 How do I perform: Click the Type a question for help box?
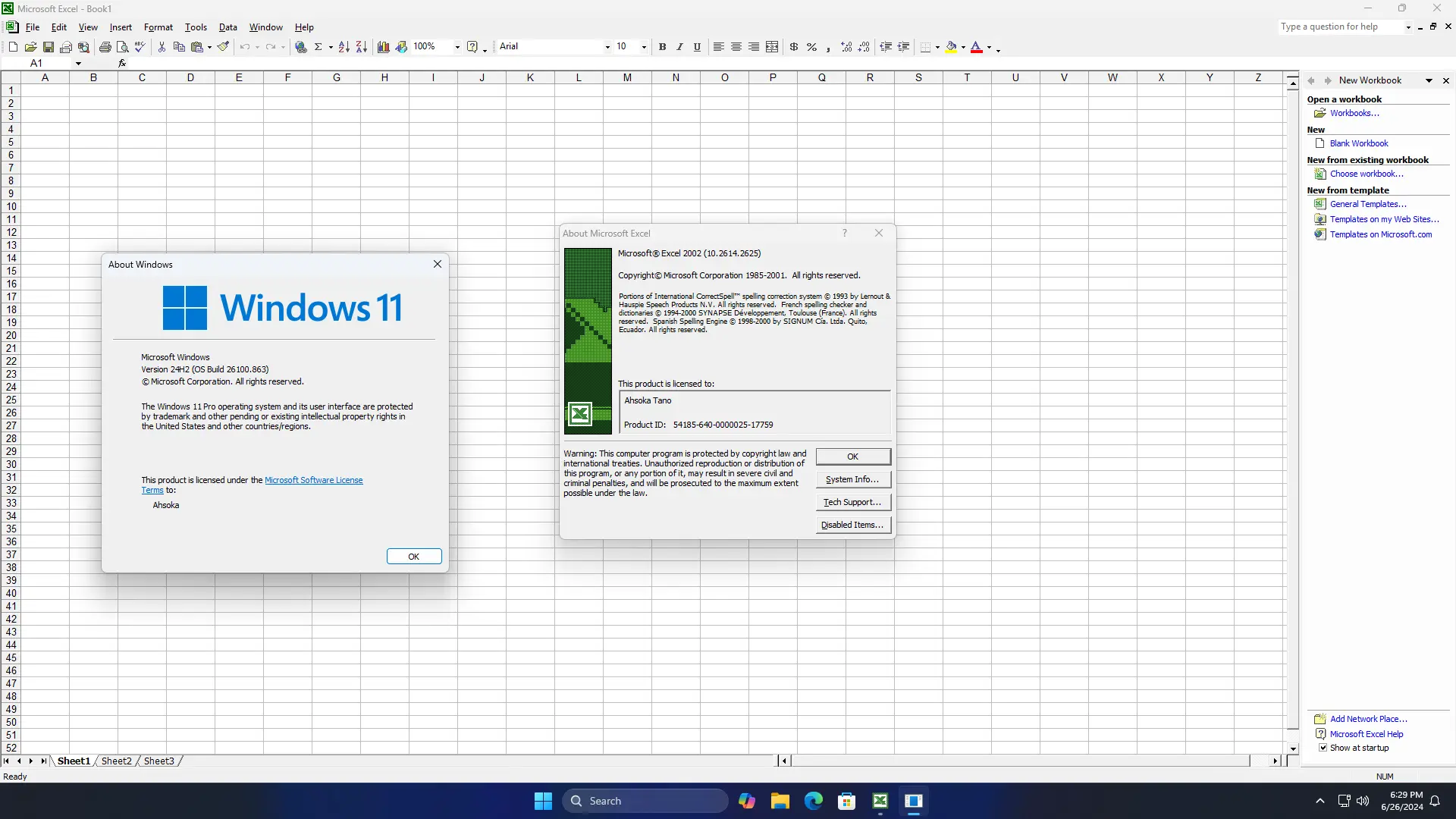point(1341,27)
